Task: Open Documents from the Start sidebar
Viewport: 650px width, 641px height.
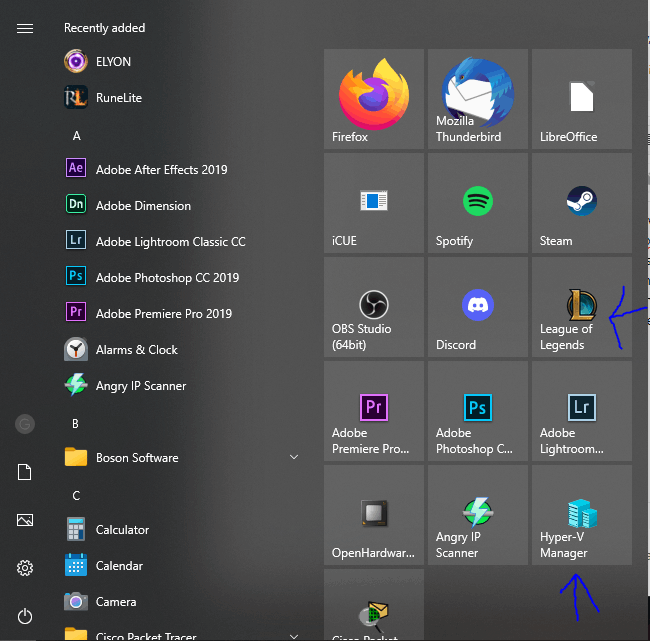Action: (x=24, y=472)
